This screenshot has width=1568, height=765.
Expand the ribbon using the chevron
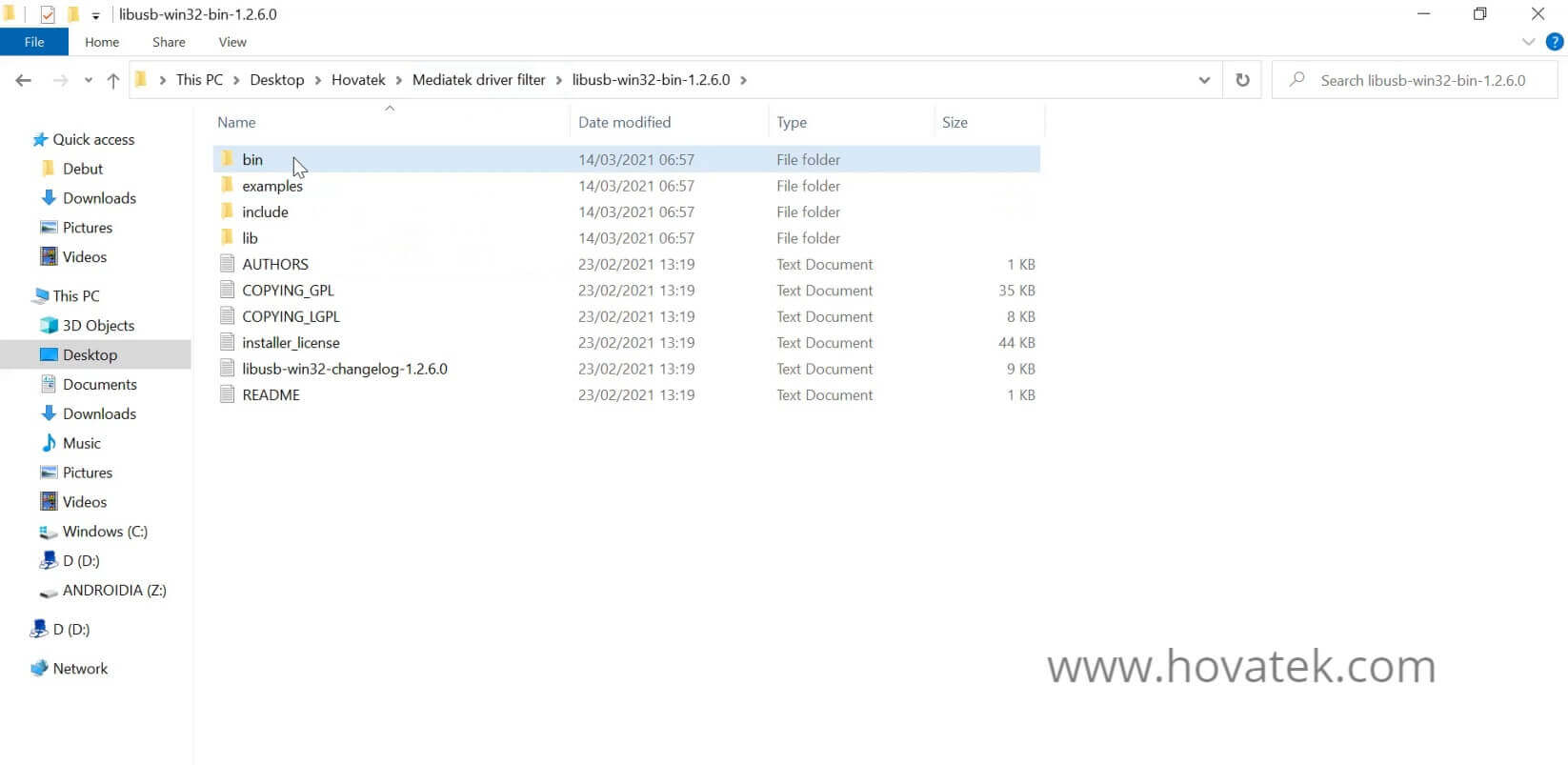[1529, 42]
